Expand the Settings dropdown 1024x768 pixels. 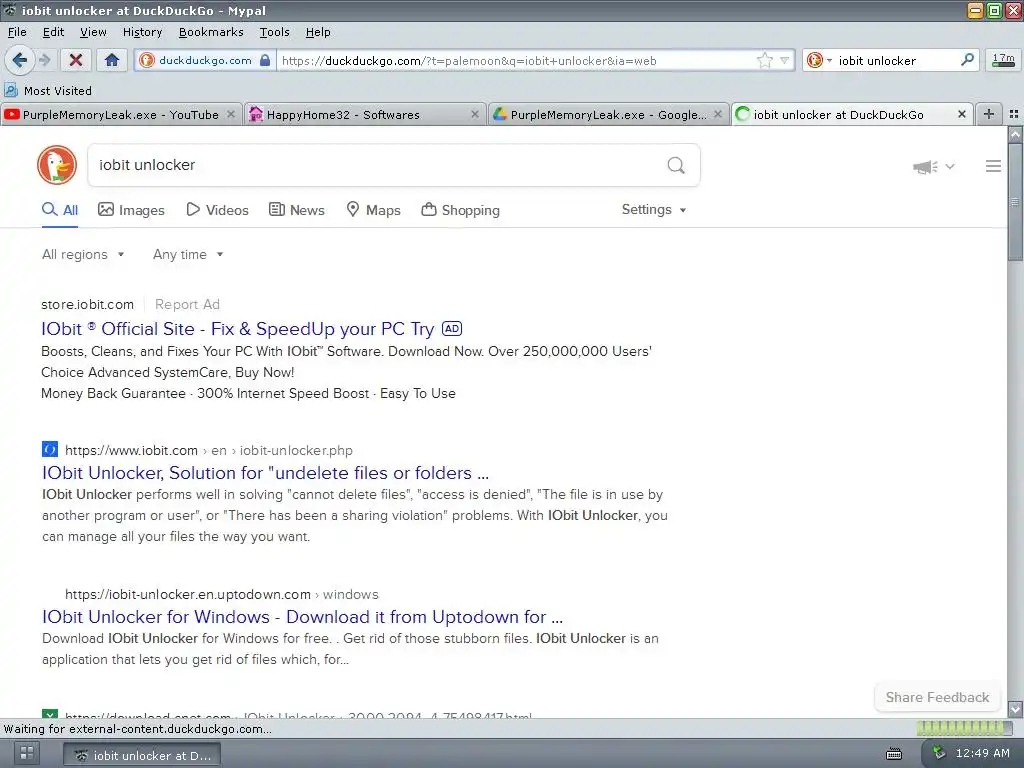coord(654,210)
